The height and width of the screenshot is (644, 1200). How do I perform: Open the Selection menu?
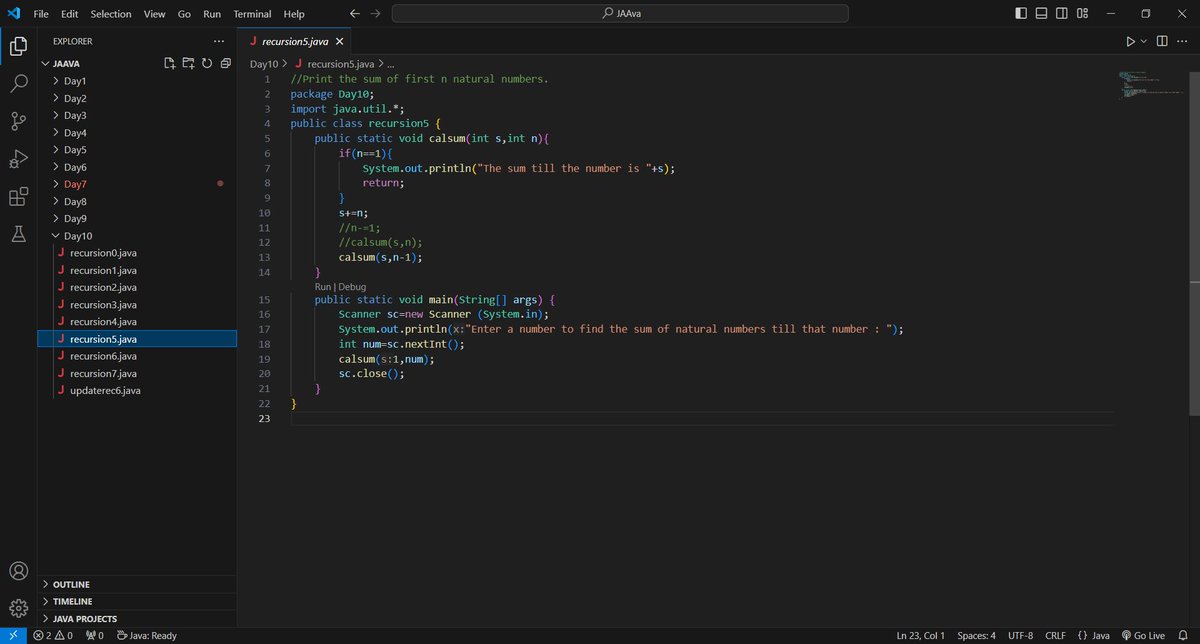tap(110, 14)
